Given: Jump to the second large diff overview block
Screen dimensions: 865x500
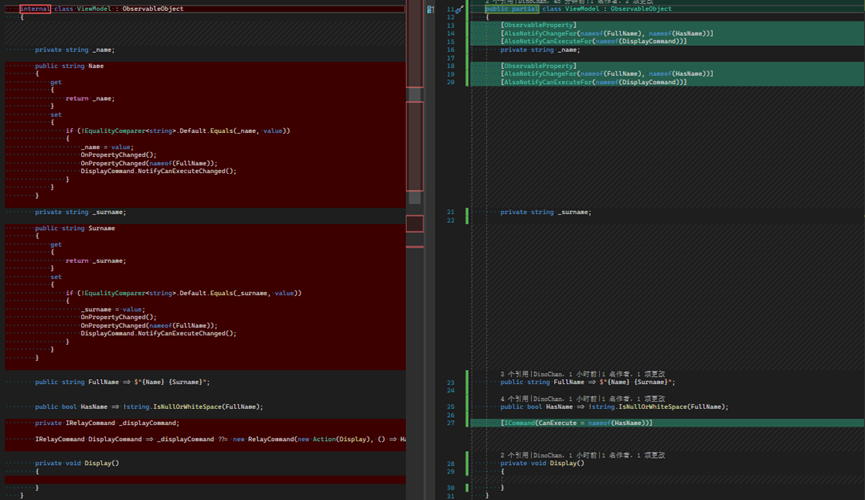Looking at the screenshot, I should 415,146.
